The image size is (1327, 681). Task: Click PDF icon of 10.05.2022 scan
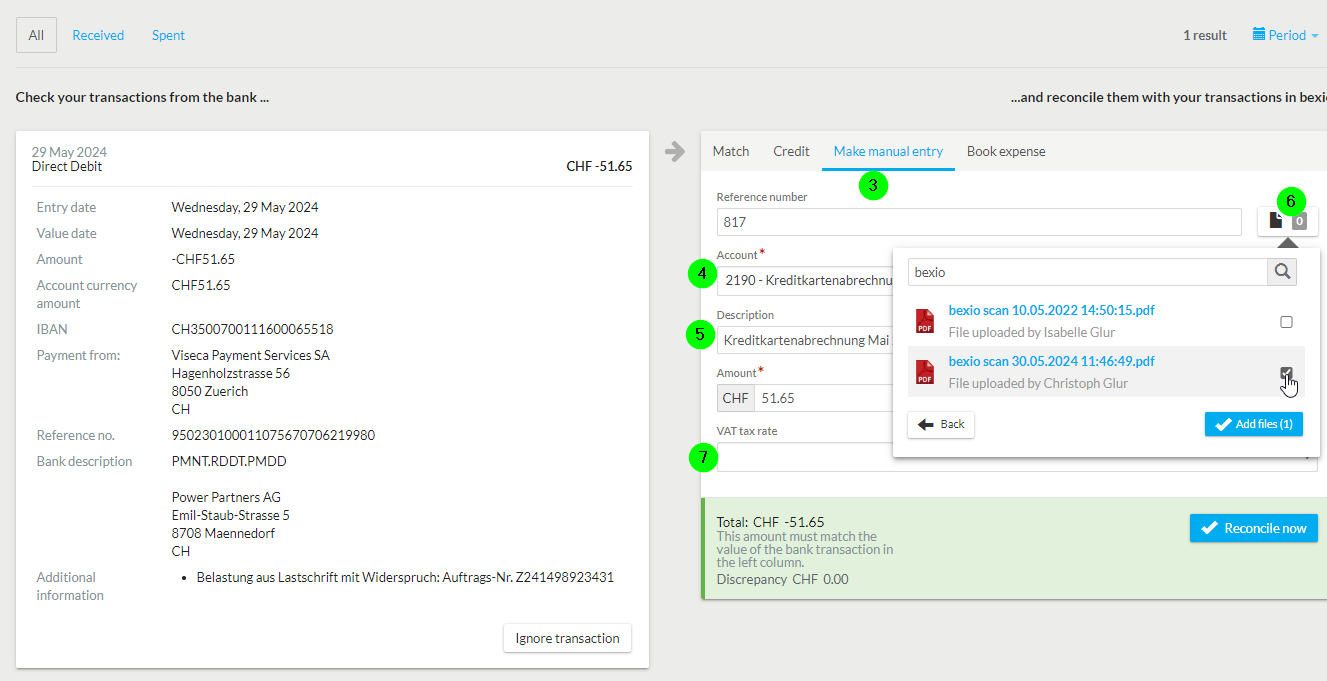(925, 321)
